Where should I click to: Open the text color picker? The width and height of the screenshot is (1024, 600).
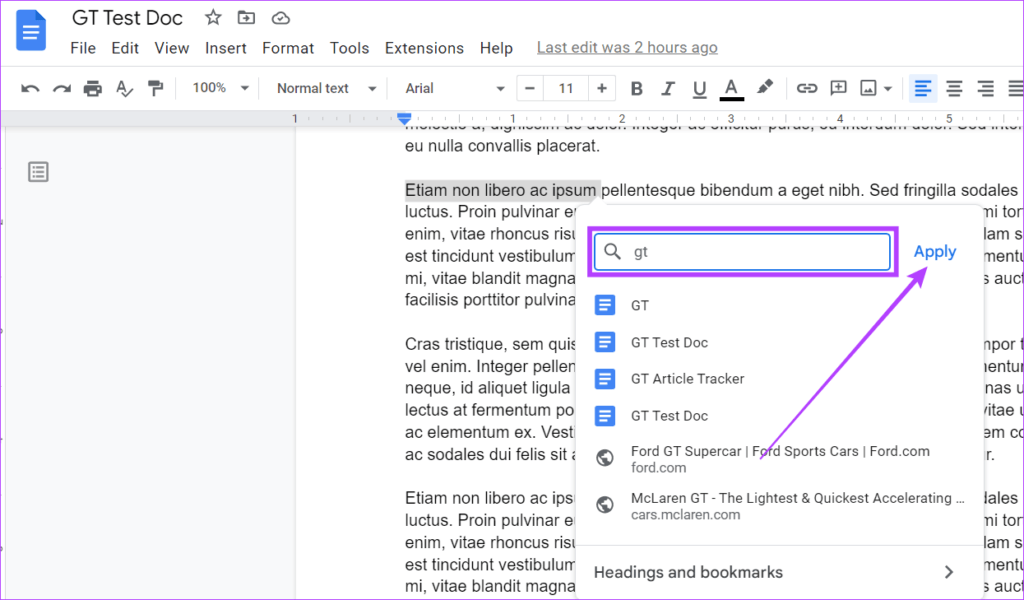[732, 89]
